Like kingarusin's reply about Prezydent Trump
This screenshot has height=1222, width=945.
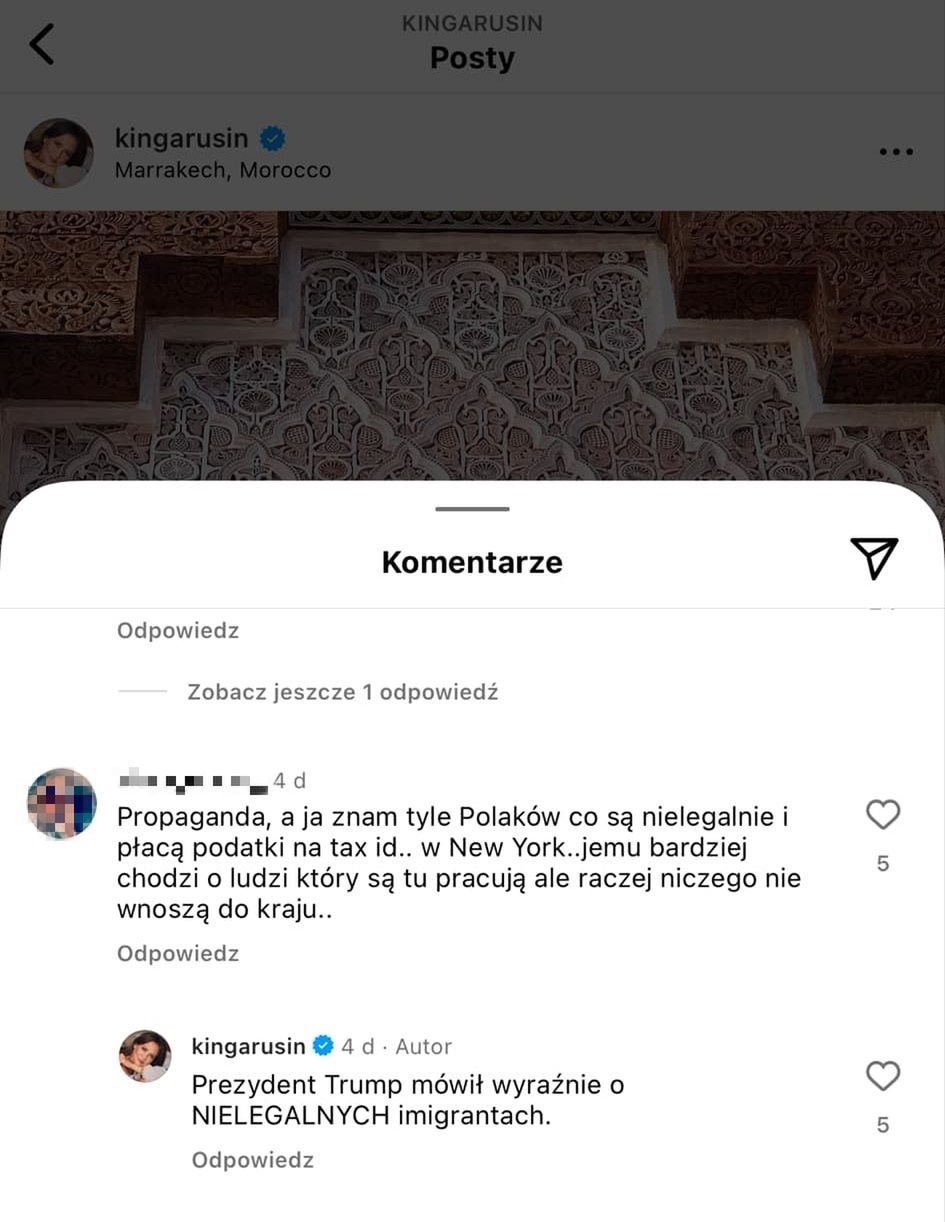[883, 1076]
